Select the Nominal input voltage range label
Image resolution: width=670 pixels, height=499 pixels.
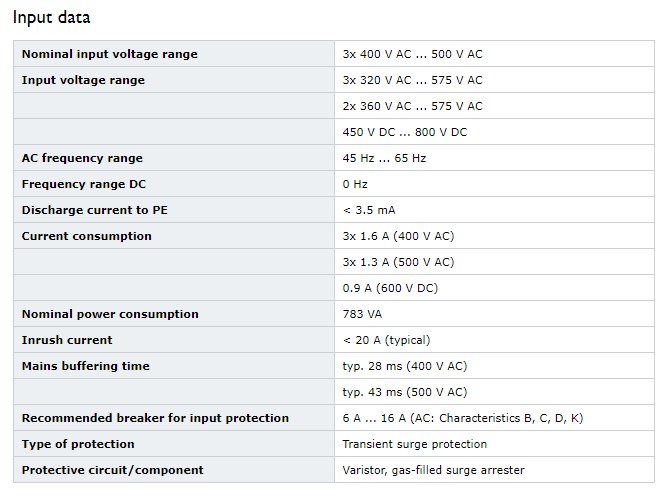click(x=110, y=54)
